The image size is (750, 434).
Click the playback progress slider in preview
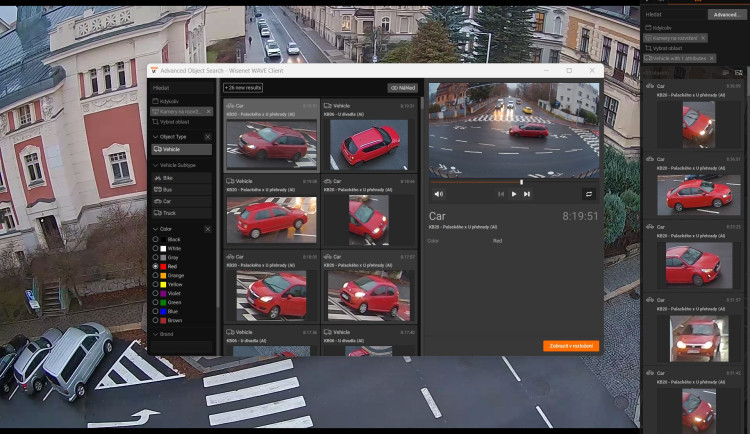pos(478,182)
